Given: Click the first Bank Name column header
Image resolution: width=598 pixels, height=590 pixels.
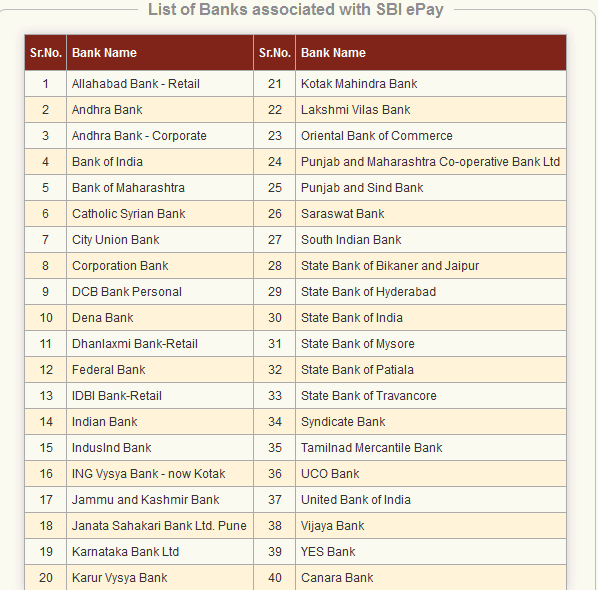Looking at the screenshot, I should [x=104, y=53].
